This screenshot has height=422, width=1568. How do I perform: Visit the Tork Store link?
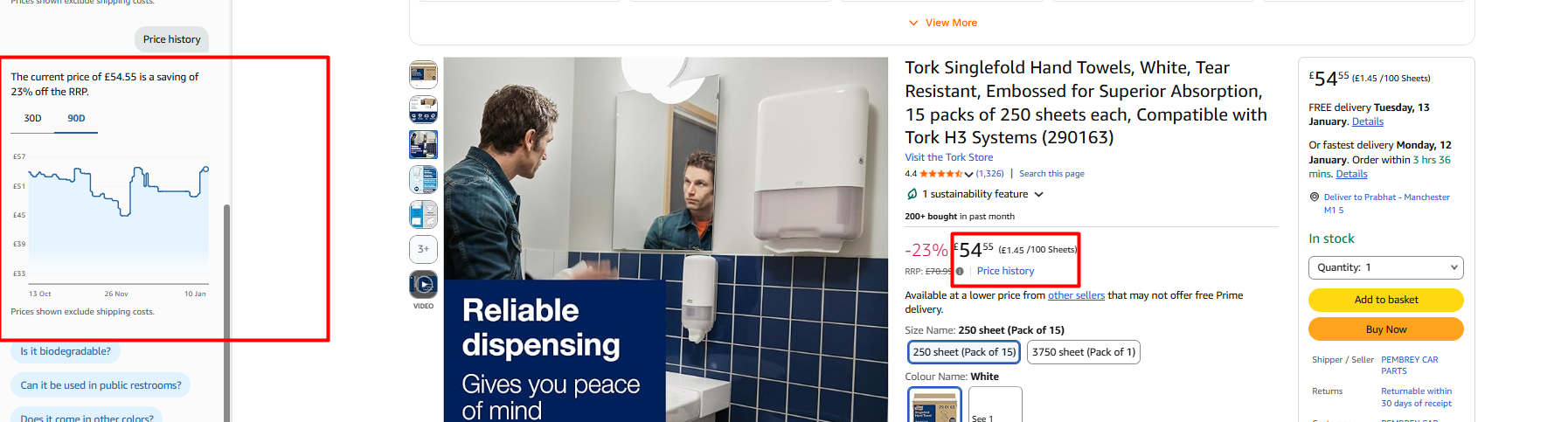coord(948,157)
